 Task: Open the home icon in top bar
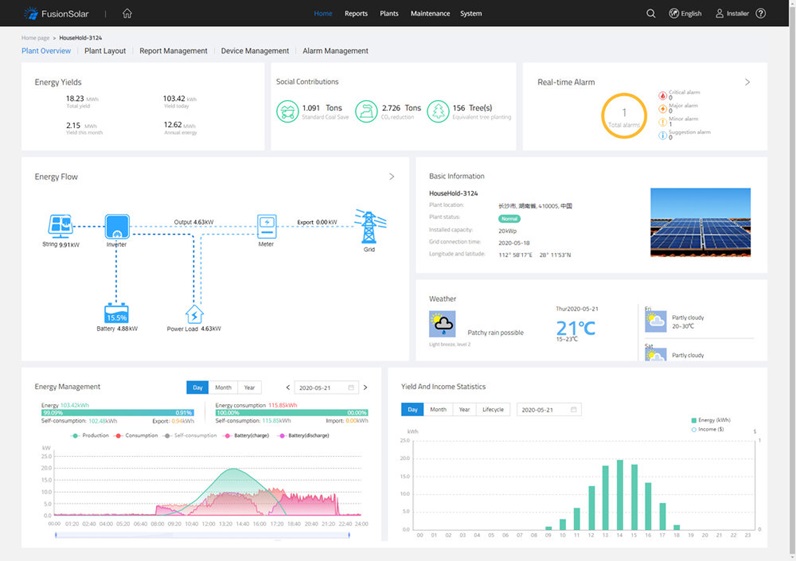tap(127, 13)
